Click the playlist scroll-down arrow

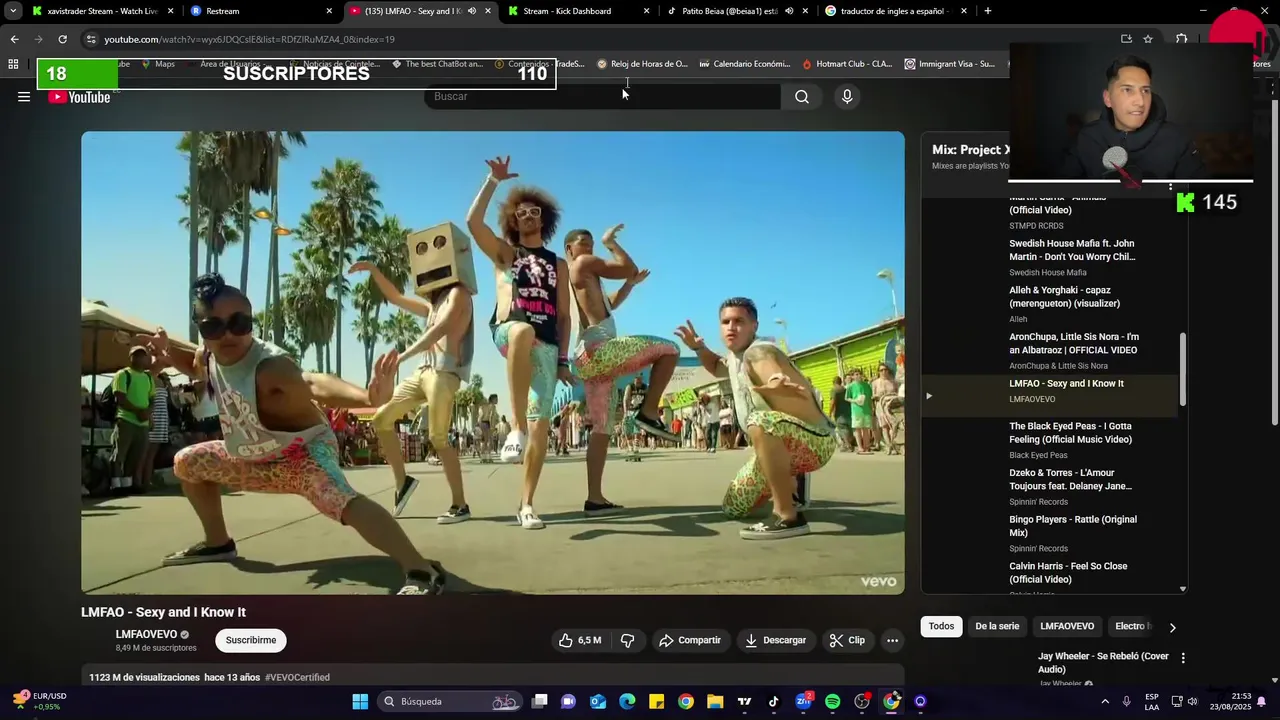click(x=1183, y=589)
